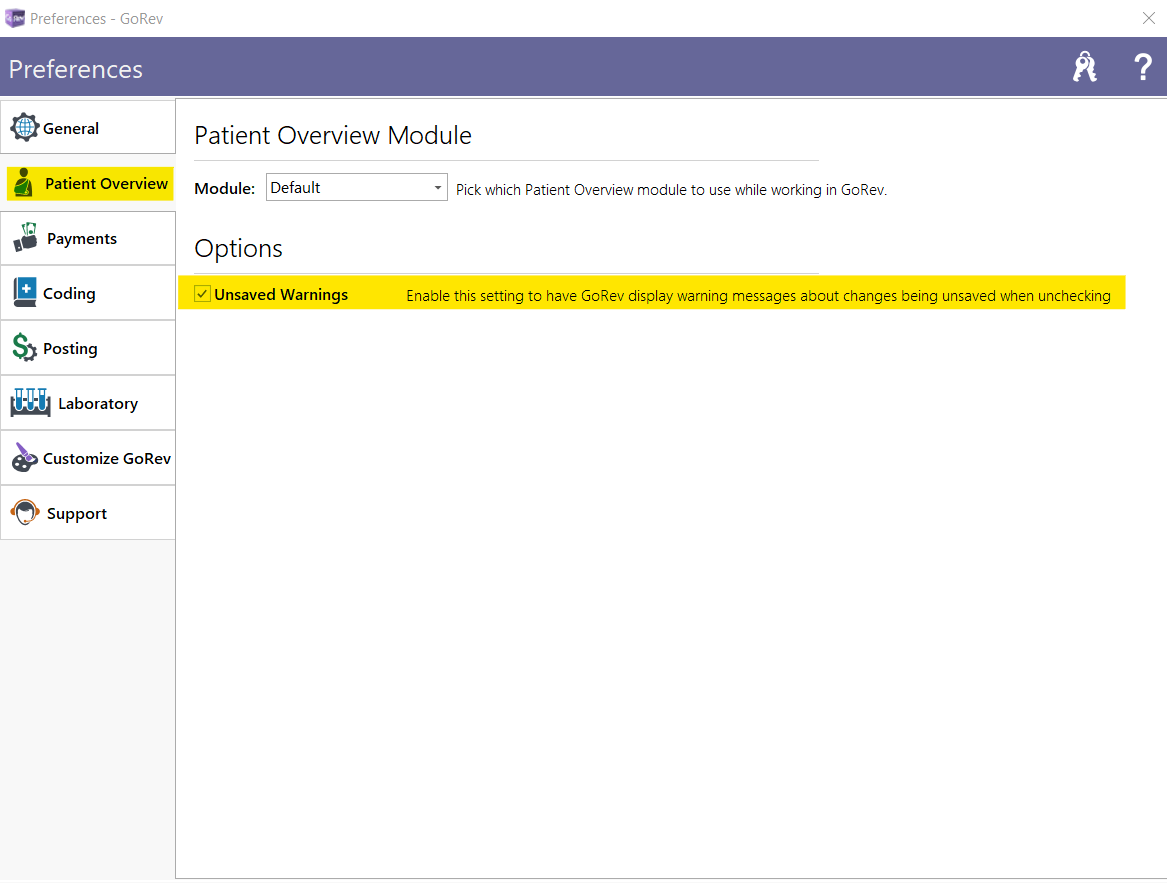Switch to the General tab
Image resolution: width=1167 pixels, height=888 pixels.
click(x=88, y=128)
